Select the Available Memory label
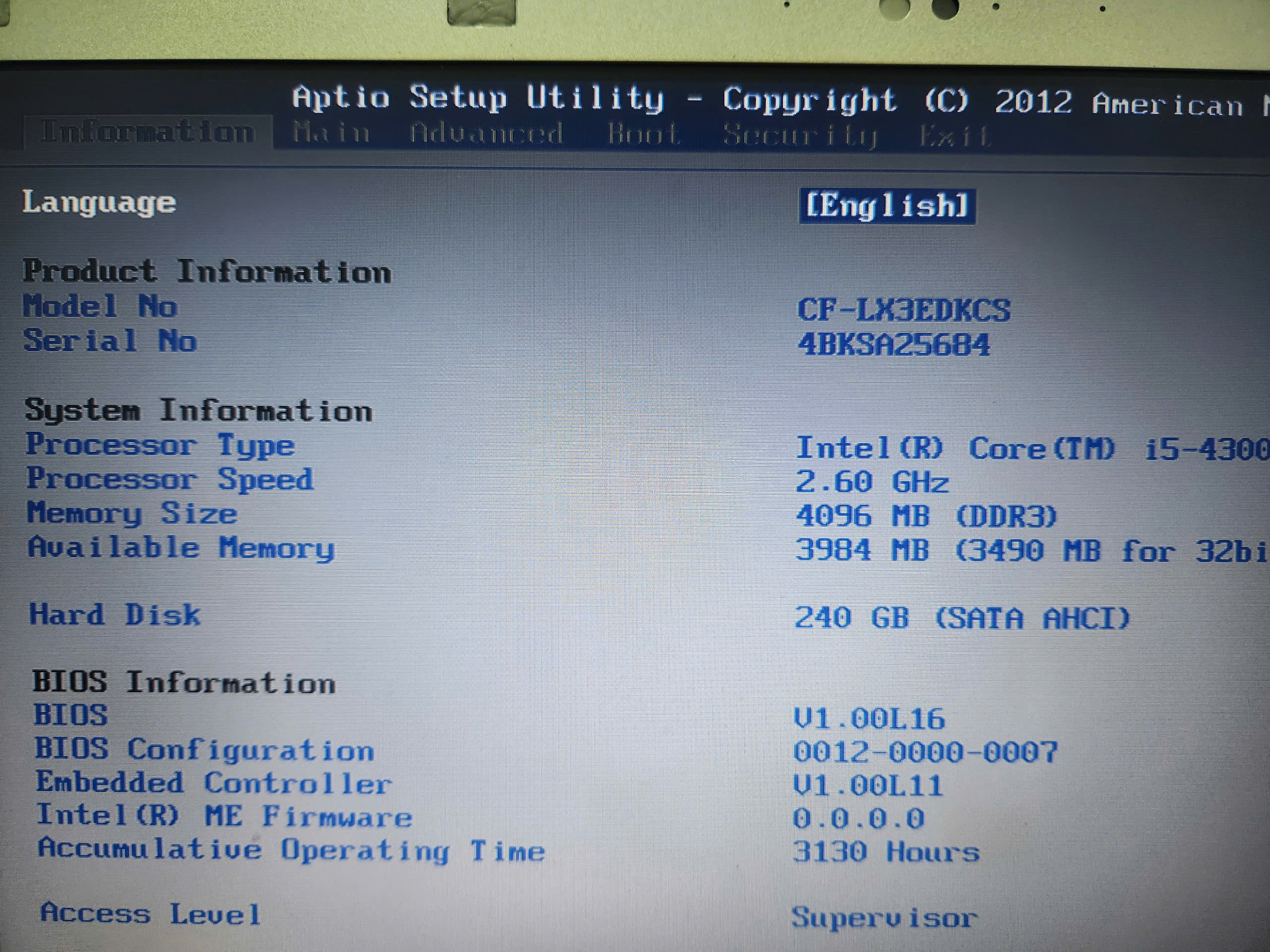1270x952 pixels. click(x=181, y=548)
